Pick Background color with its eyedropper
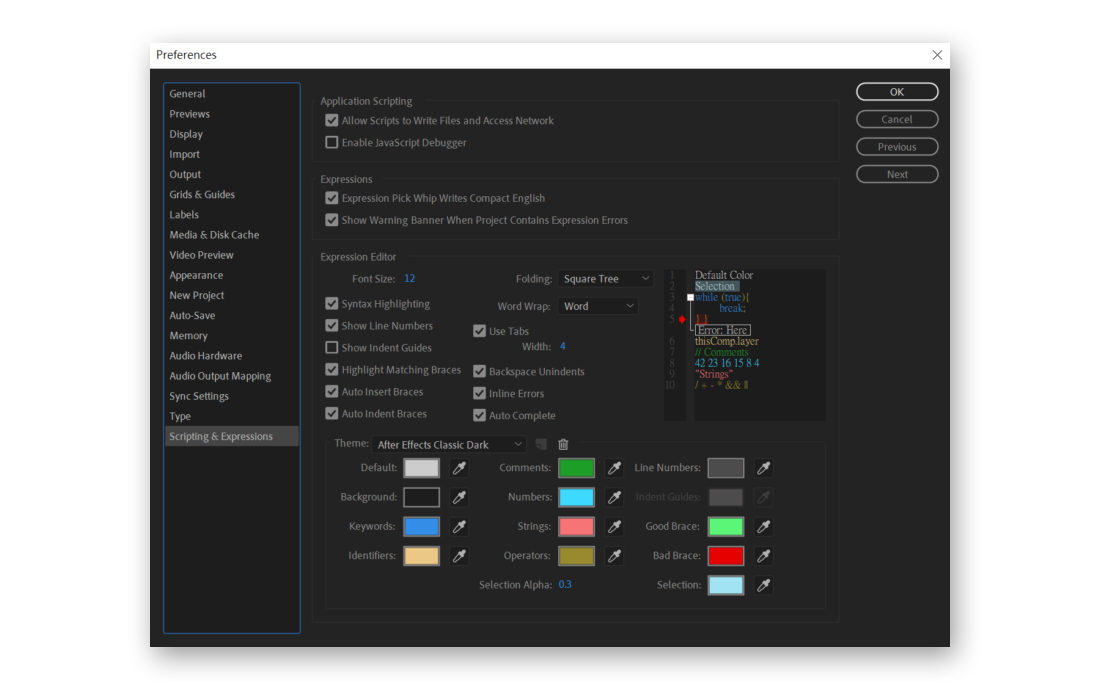Screen dimensions: 1100x691 point(460,497)
